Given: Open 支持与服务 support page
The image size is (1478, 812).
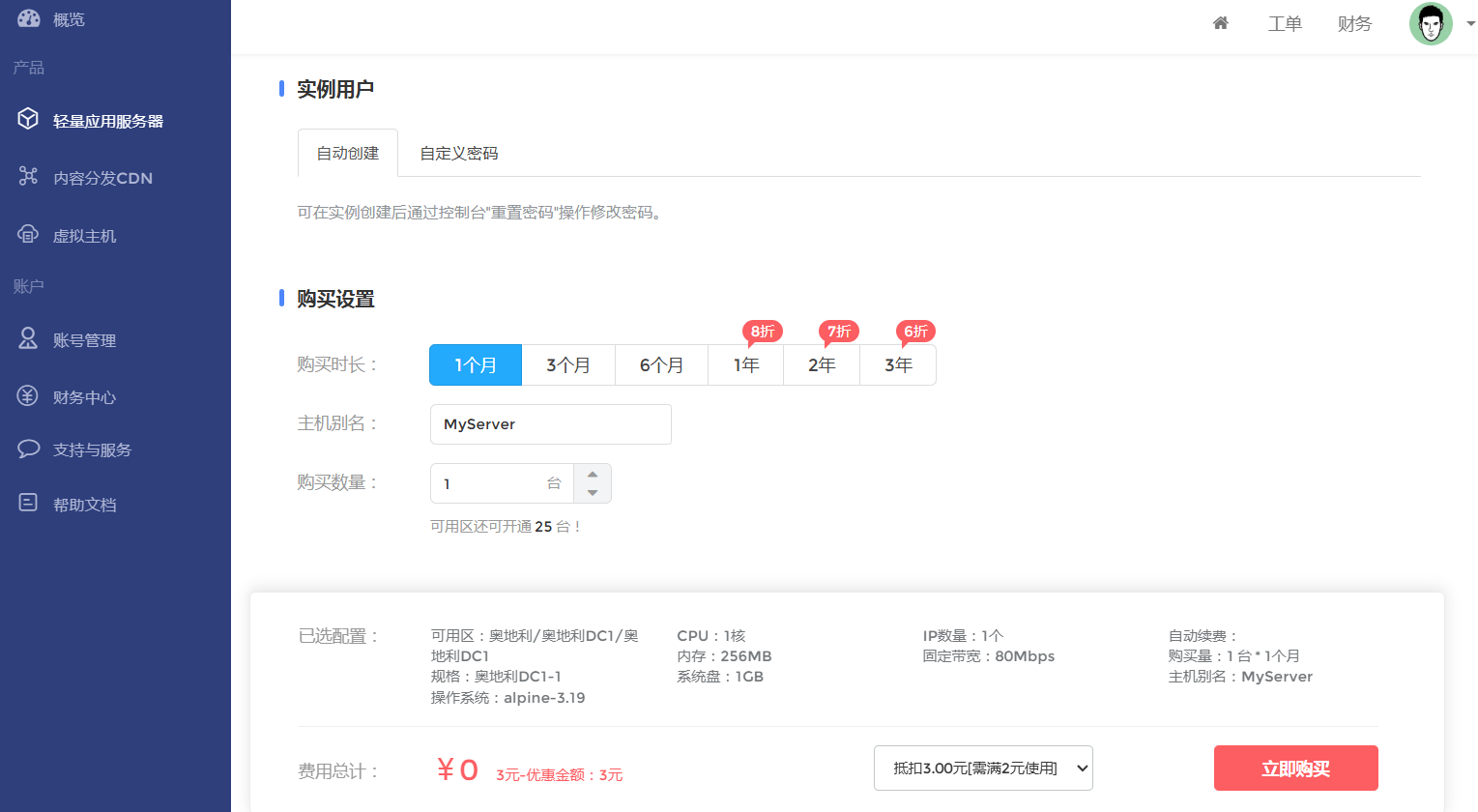Looking at the screenshot, I should 91,449.
